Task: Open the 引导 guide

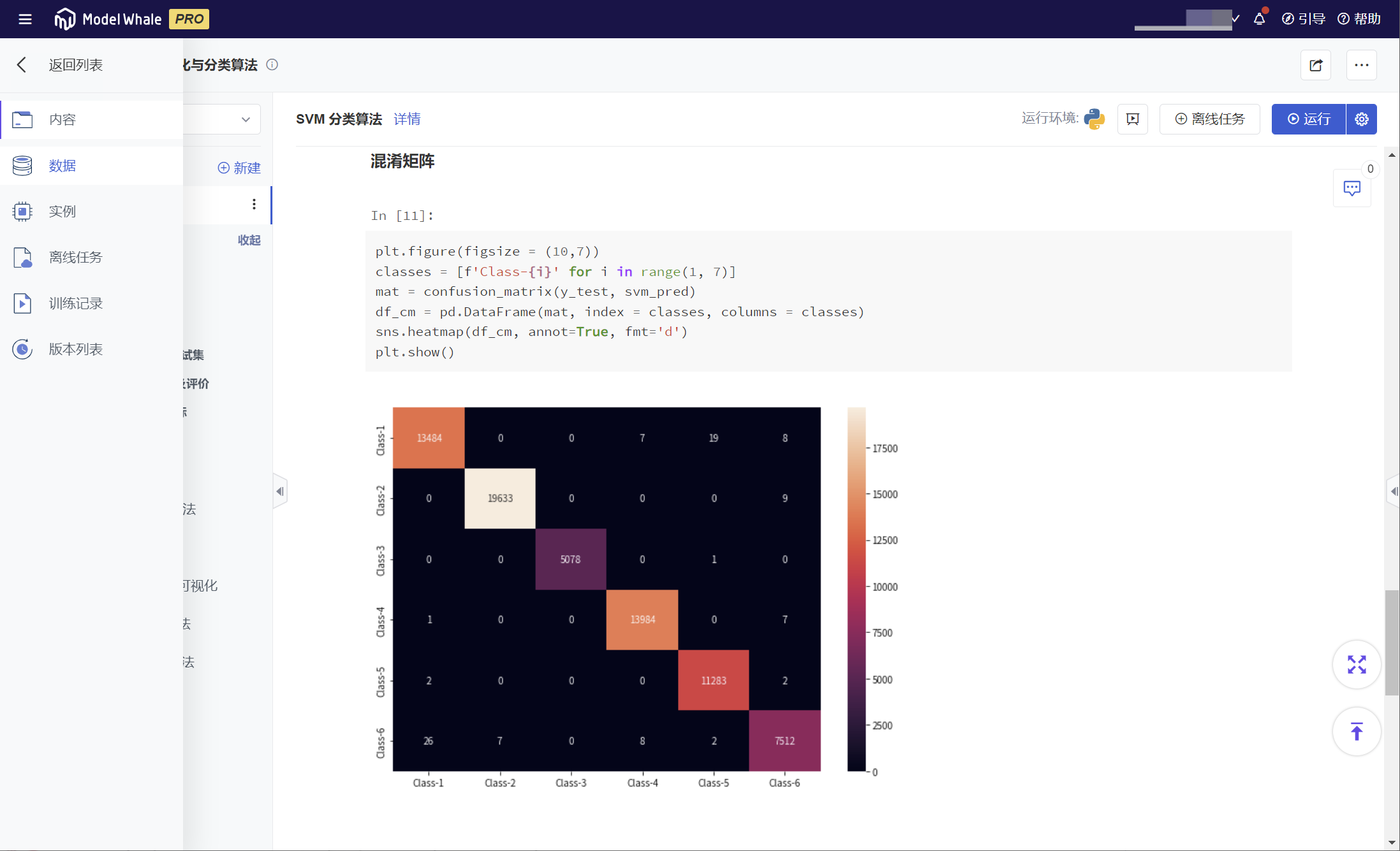Action: [x=1304, y=19]
